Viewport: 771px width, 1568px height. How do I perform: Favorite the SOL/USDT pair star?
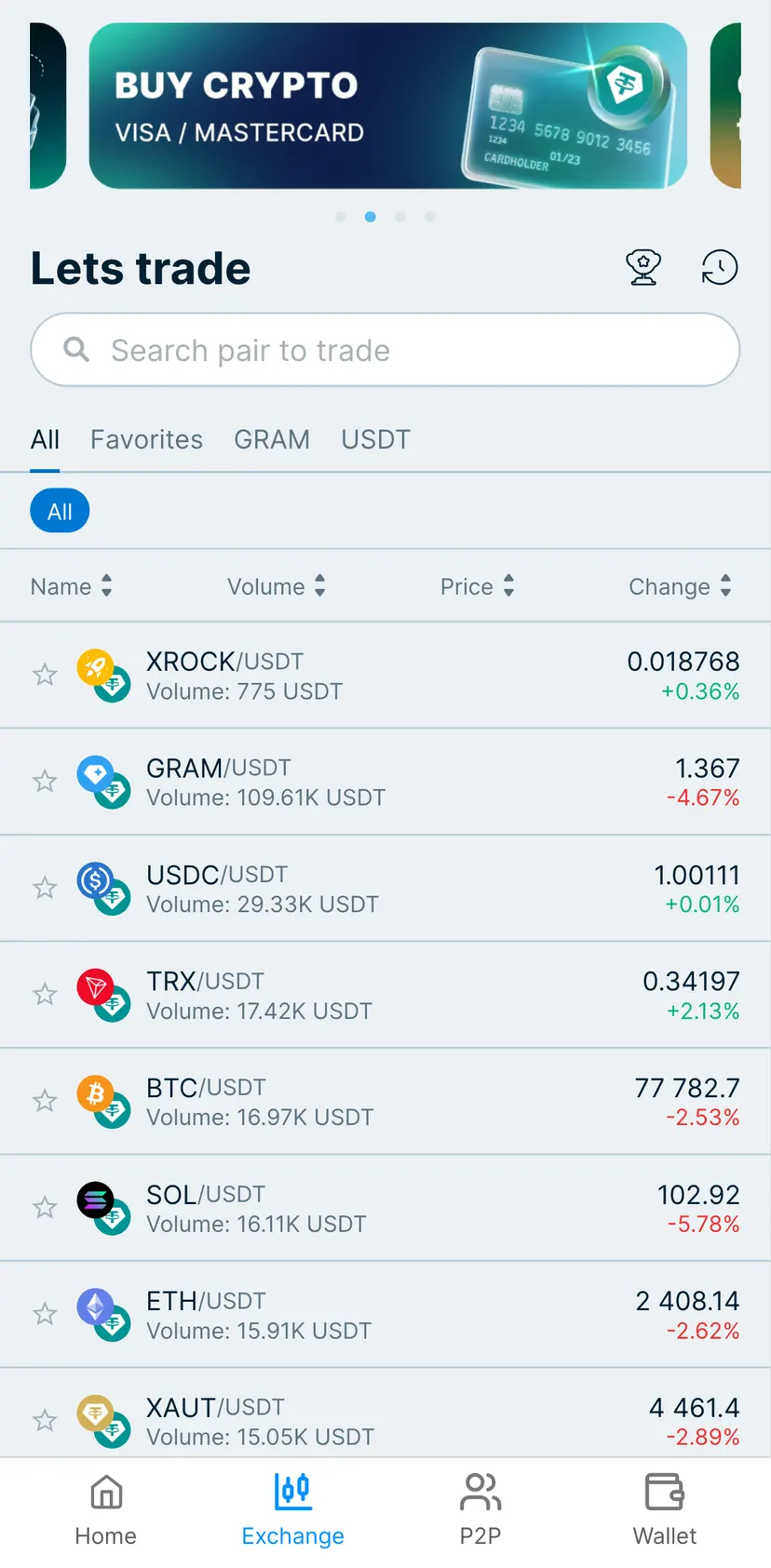[45, 1207]
